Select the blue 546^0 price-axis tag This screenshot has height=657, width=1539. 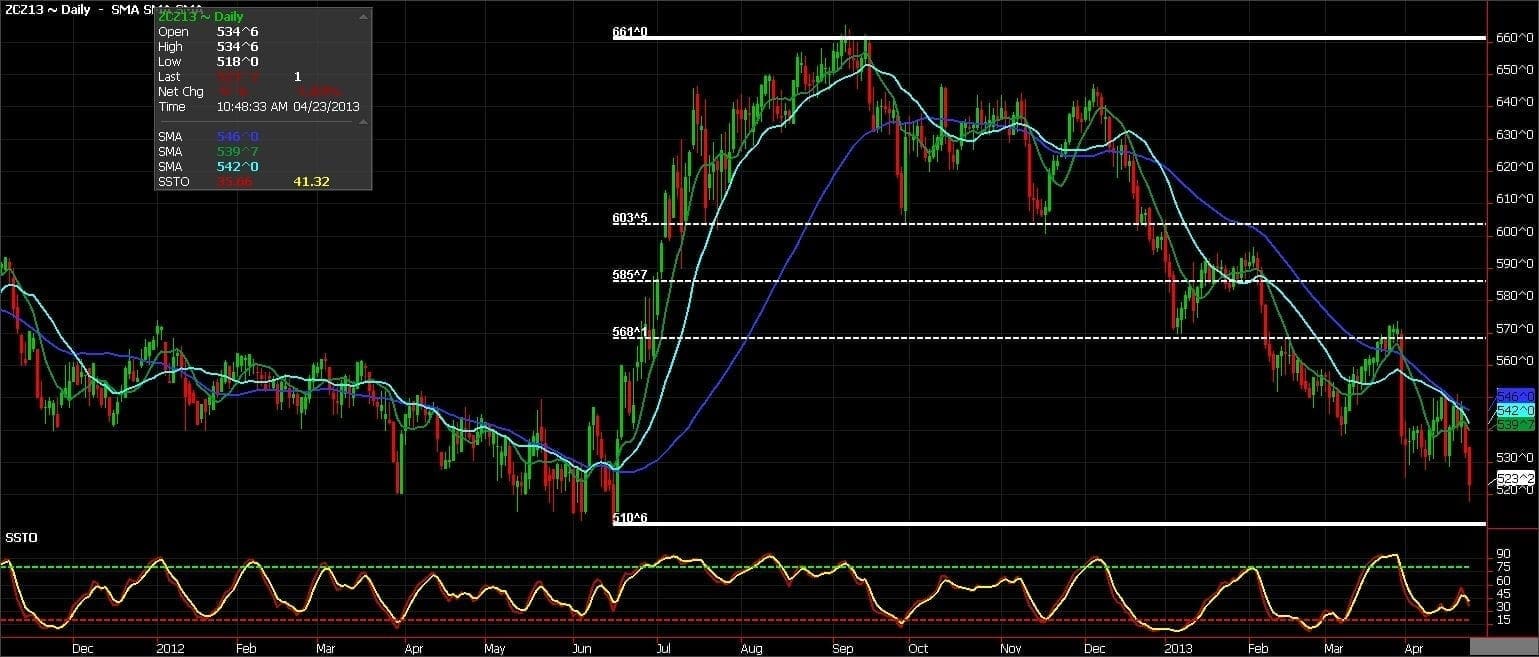pos(1515,395)
